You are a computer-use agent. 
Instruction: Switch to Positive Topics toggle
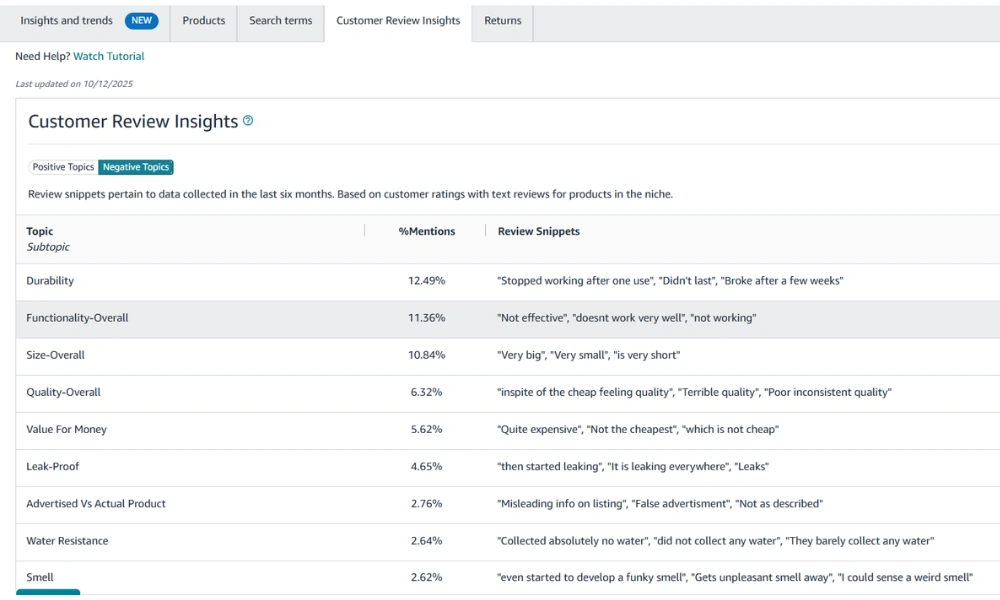click(x=63, y=167)
